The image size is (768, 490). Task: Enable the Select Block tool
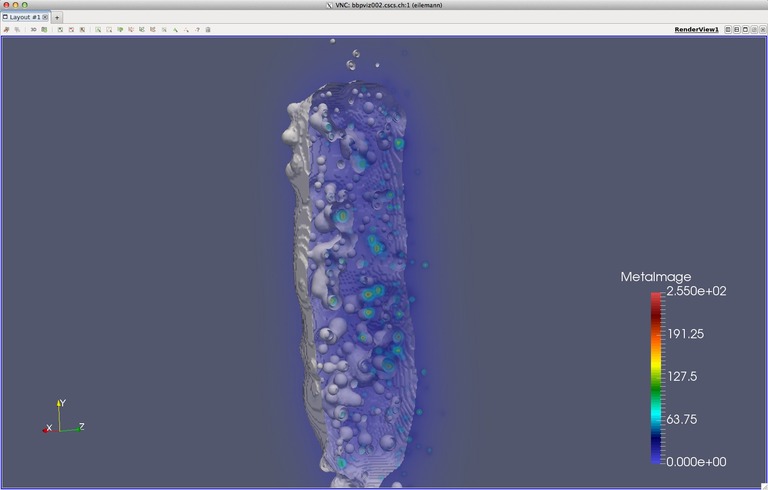click(x=164, y=29)
